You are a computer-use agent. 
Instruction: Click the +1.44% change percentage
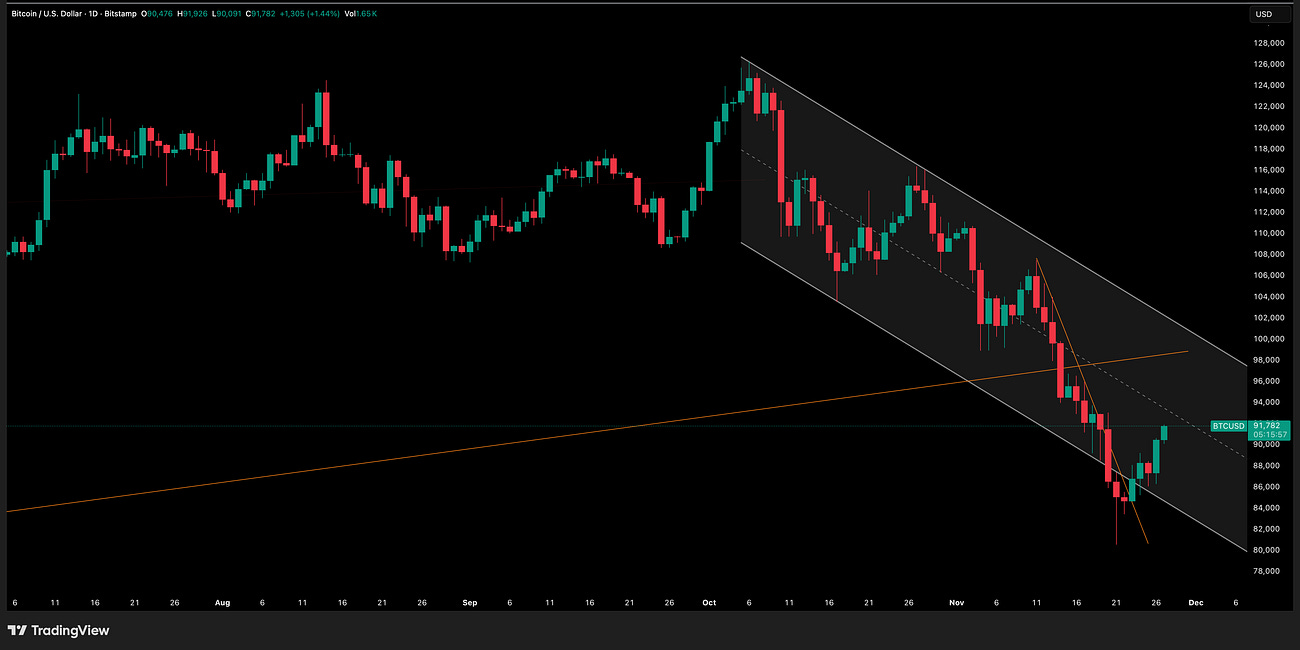(322, 14)
